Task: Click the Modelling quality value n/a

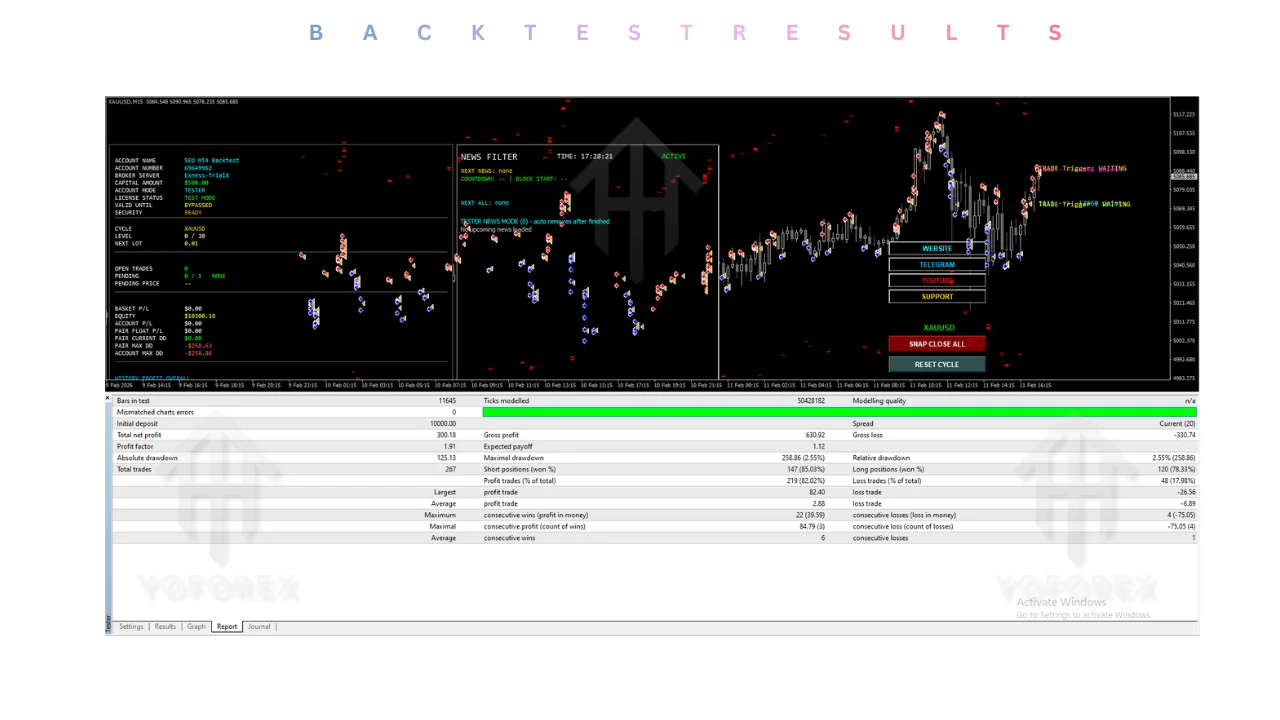Action: click(1191, 401)
